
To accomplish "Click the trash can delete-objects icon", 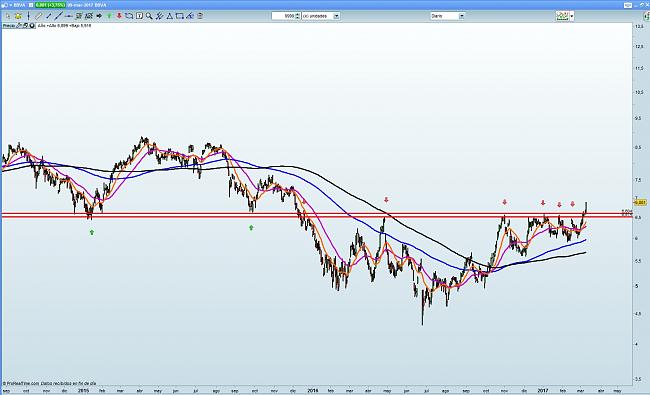I will [x=200, y=16].
